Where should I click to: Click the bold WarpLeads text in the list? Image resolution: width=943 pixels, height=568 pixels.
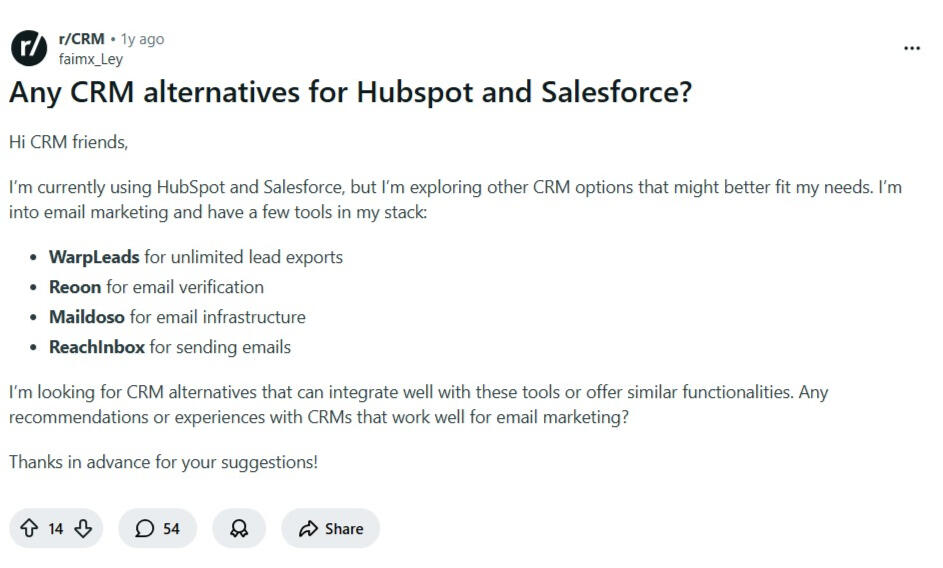(94, 257)
